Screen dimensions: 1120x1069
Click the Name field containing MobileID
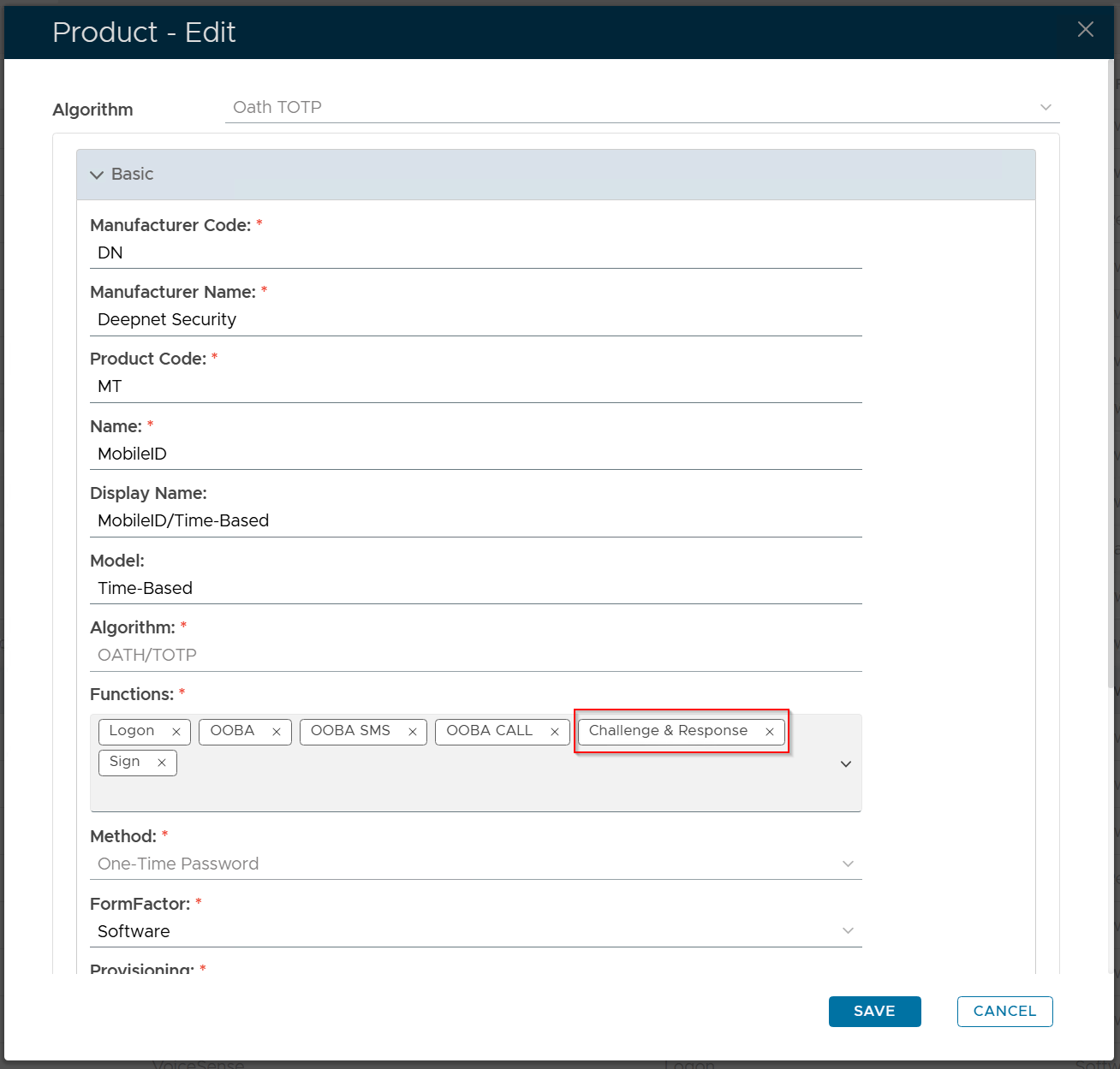point(475,454)
